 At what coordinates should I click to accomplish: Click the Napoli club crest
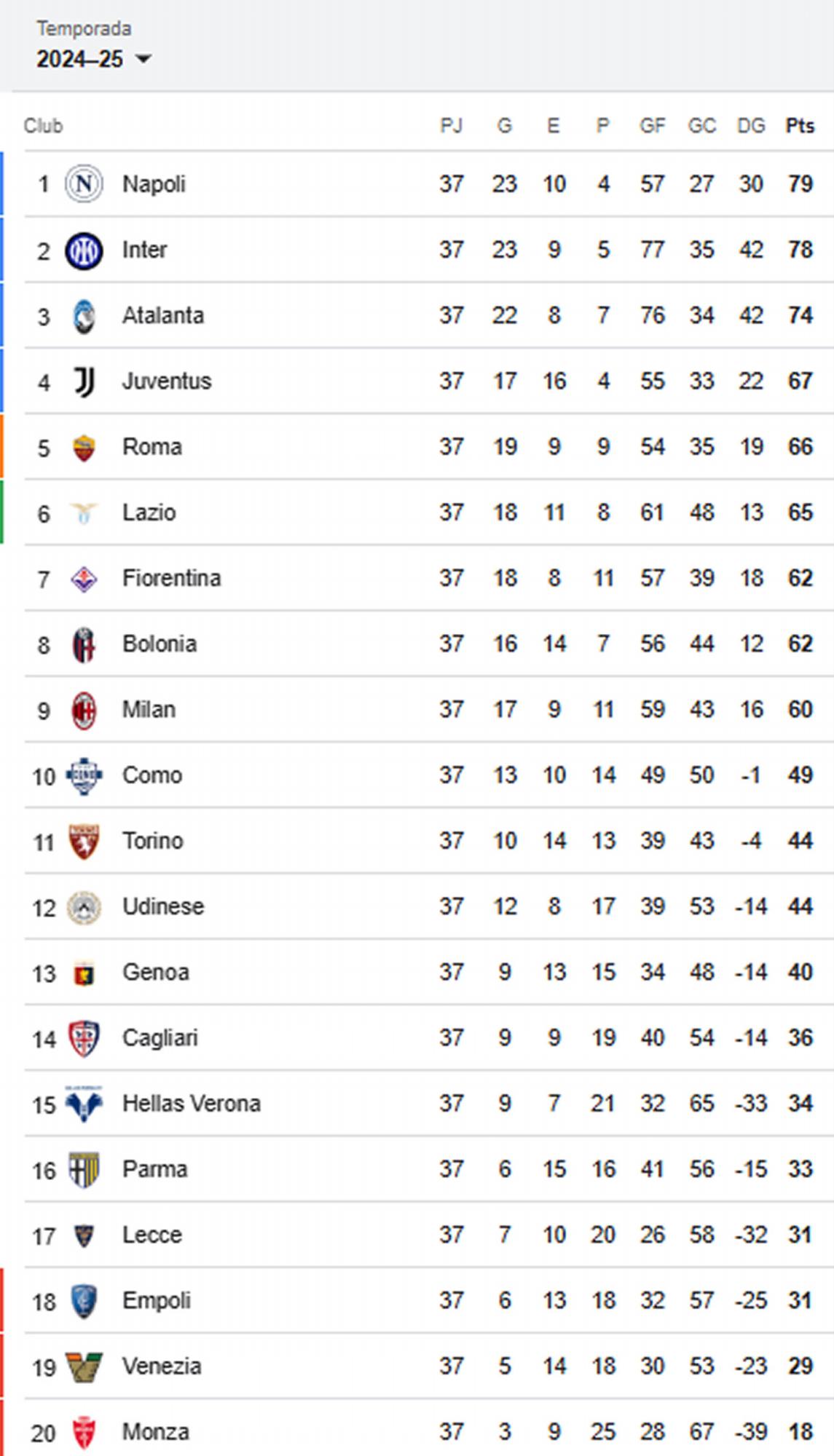[x=82, y=183]
